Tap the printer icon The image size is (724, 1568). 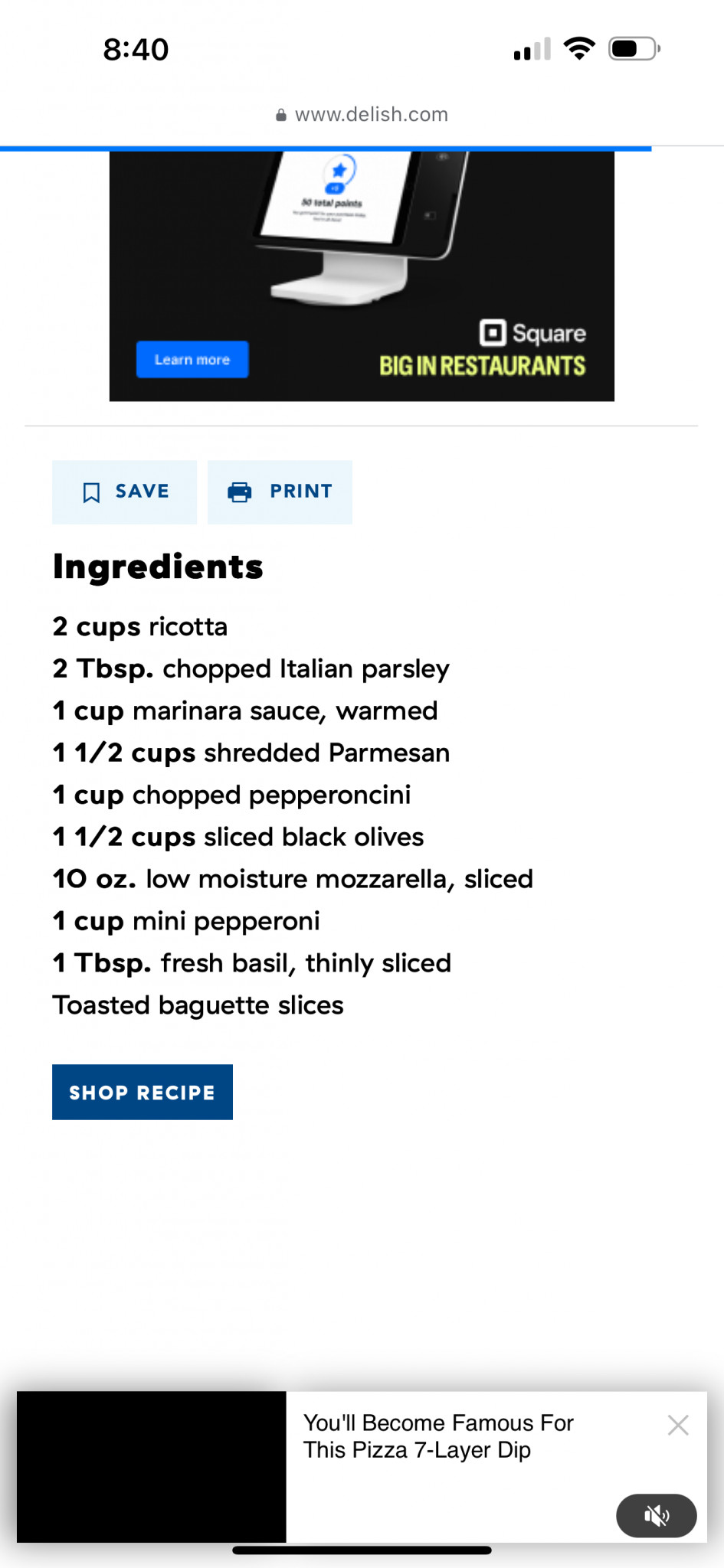pos(240,492)
